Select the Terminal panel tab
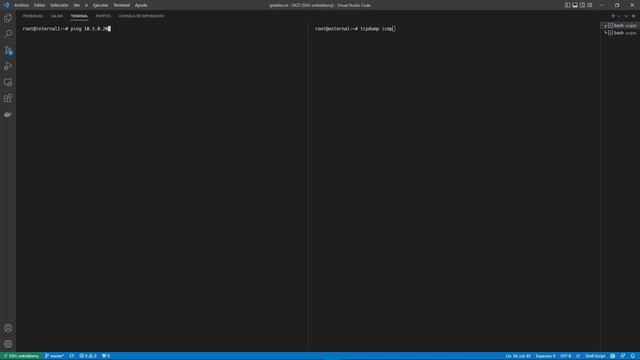This screenshot has width=640, height=360. tap(79, 16)
